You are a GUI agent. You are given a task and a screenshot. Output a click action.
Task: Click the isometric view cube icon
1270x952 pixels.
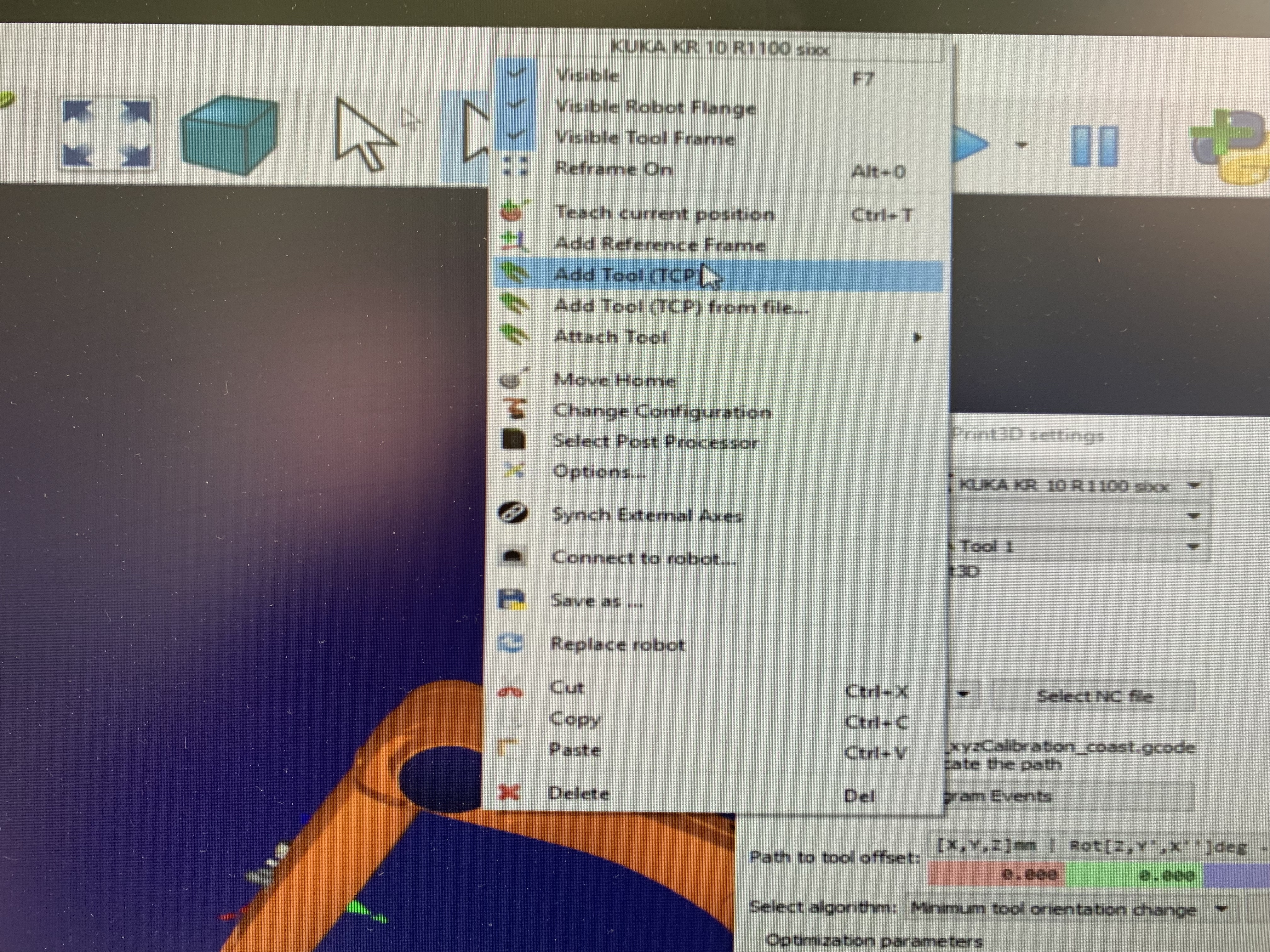pos(230,135)
